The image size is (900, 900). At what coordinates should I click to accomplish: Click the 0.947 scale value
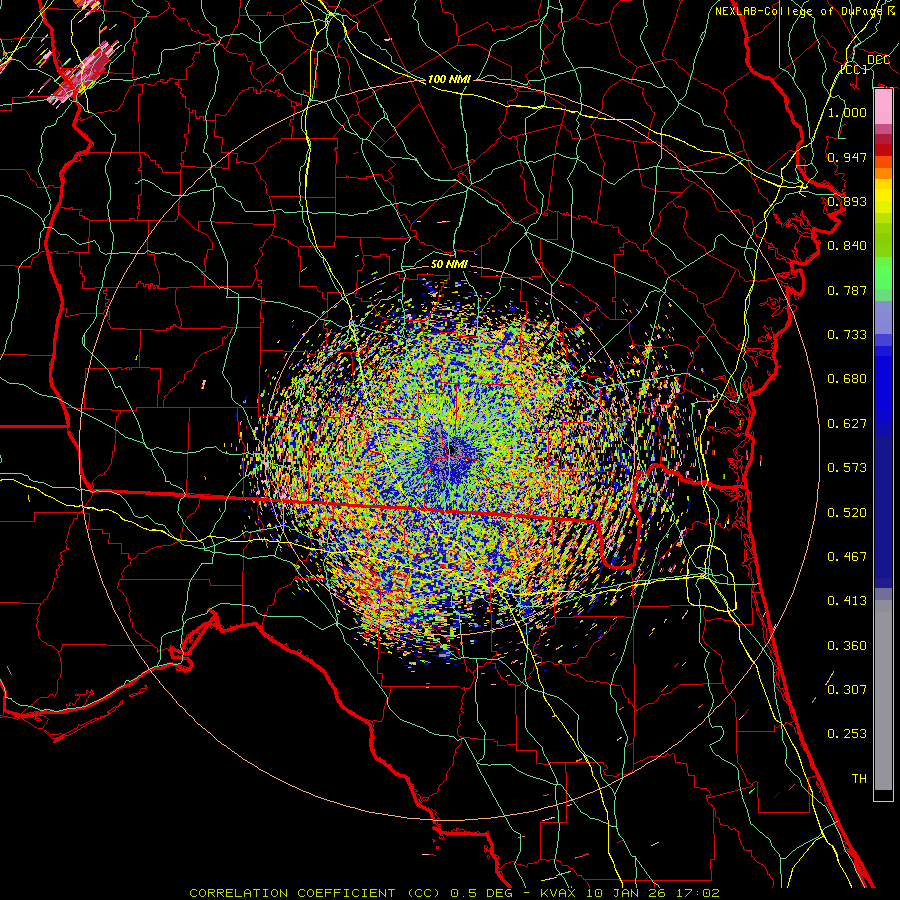pos(847,157)
